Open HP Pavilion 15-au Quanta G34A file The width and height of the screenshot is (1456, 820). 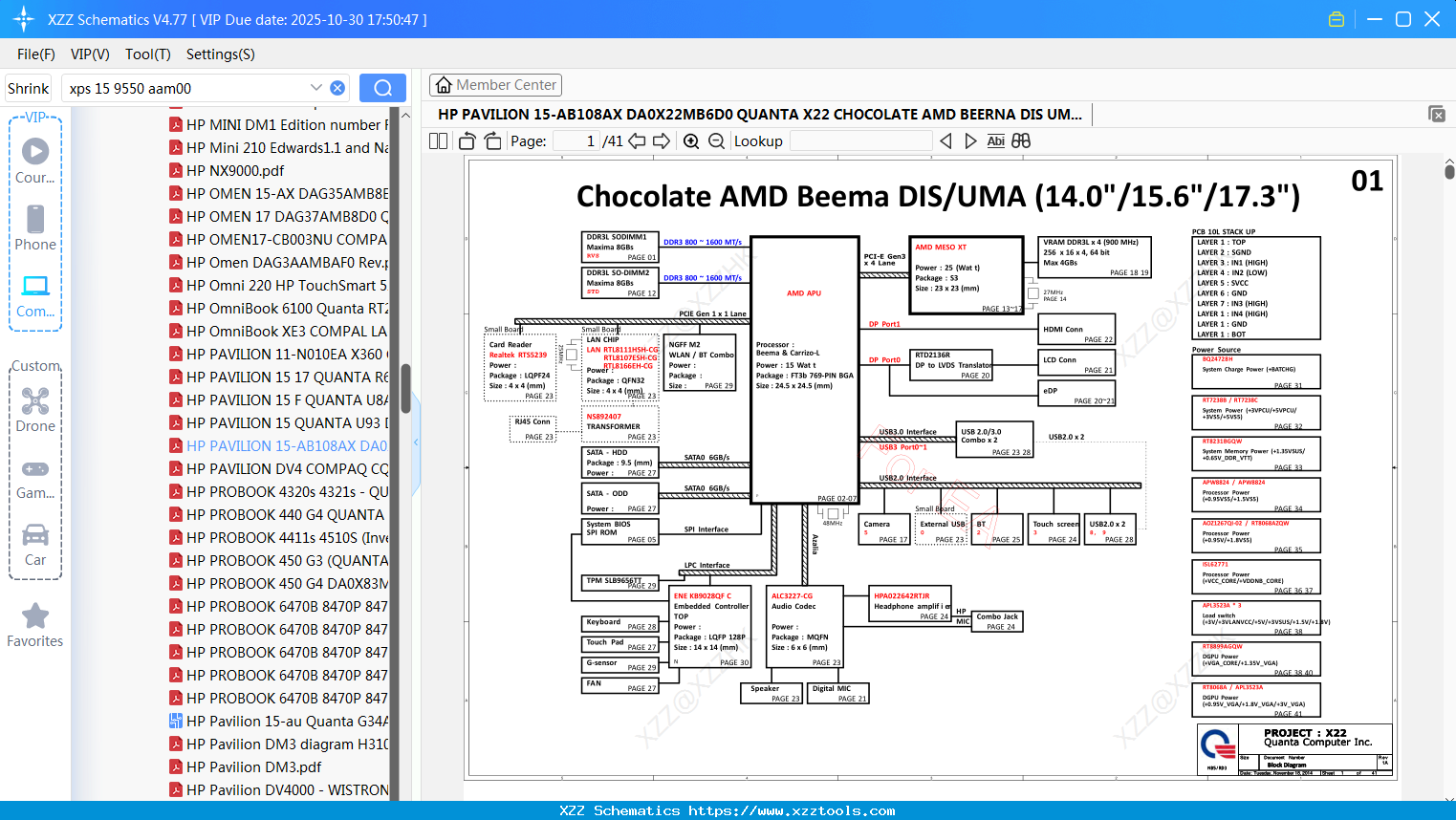tap(278, 721)
